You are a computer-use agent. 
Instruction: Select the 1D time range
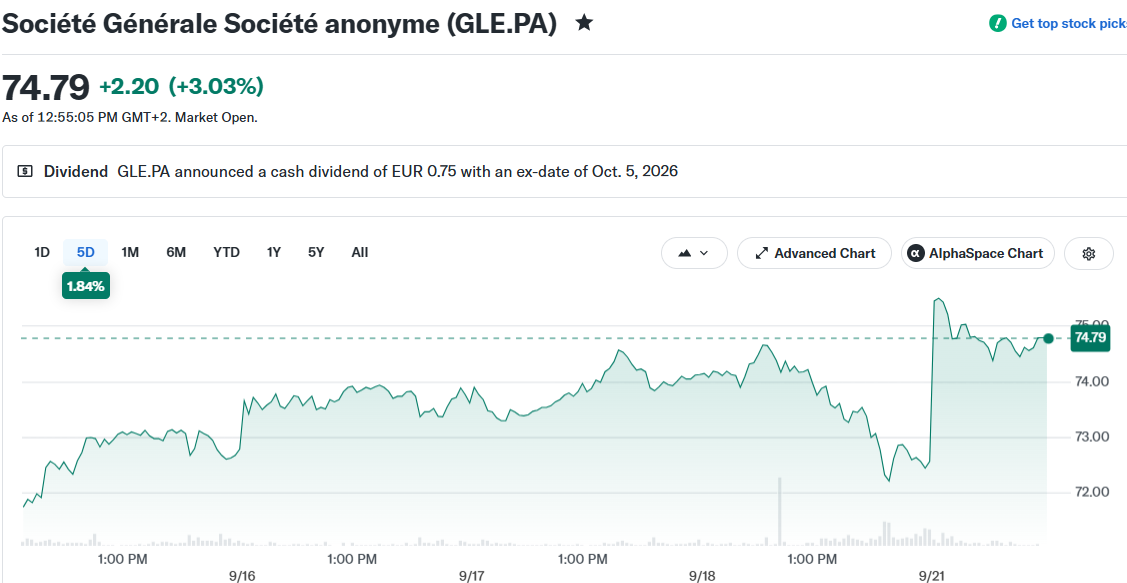pyautogui.click(x=42, y=252)
